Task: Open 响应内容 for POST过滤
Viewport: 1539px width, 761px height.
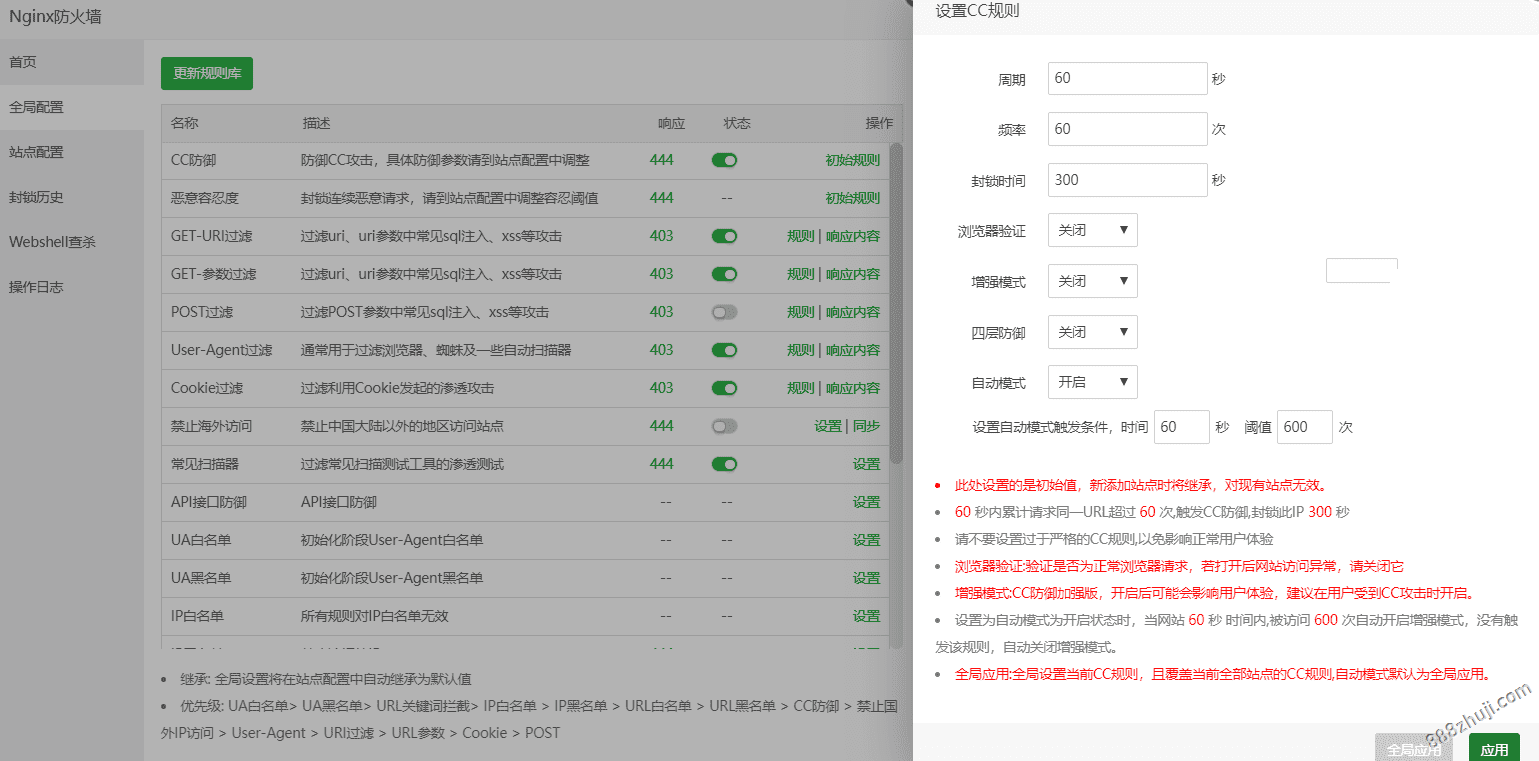Action: coord(853,312)
